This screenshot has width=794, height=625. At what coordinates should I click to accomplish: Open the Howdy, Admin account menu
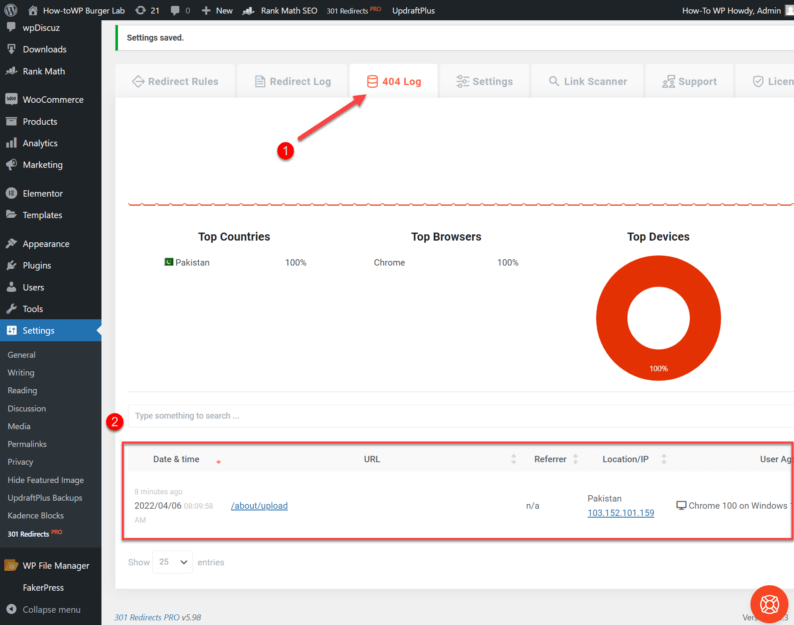[x=736, y=10]
